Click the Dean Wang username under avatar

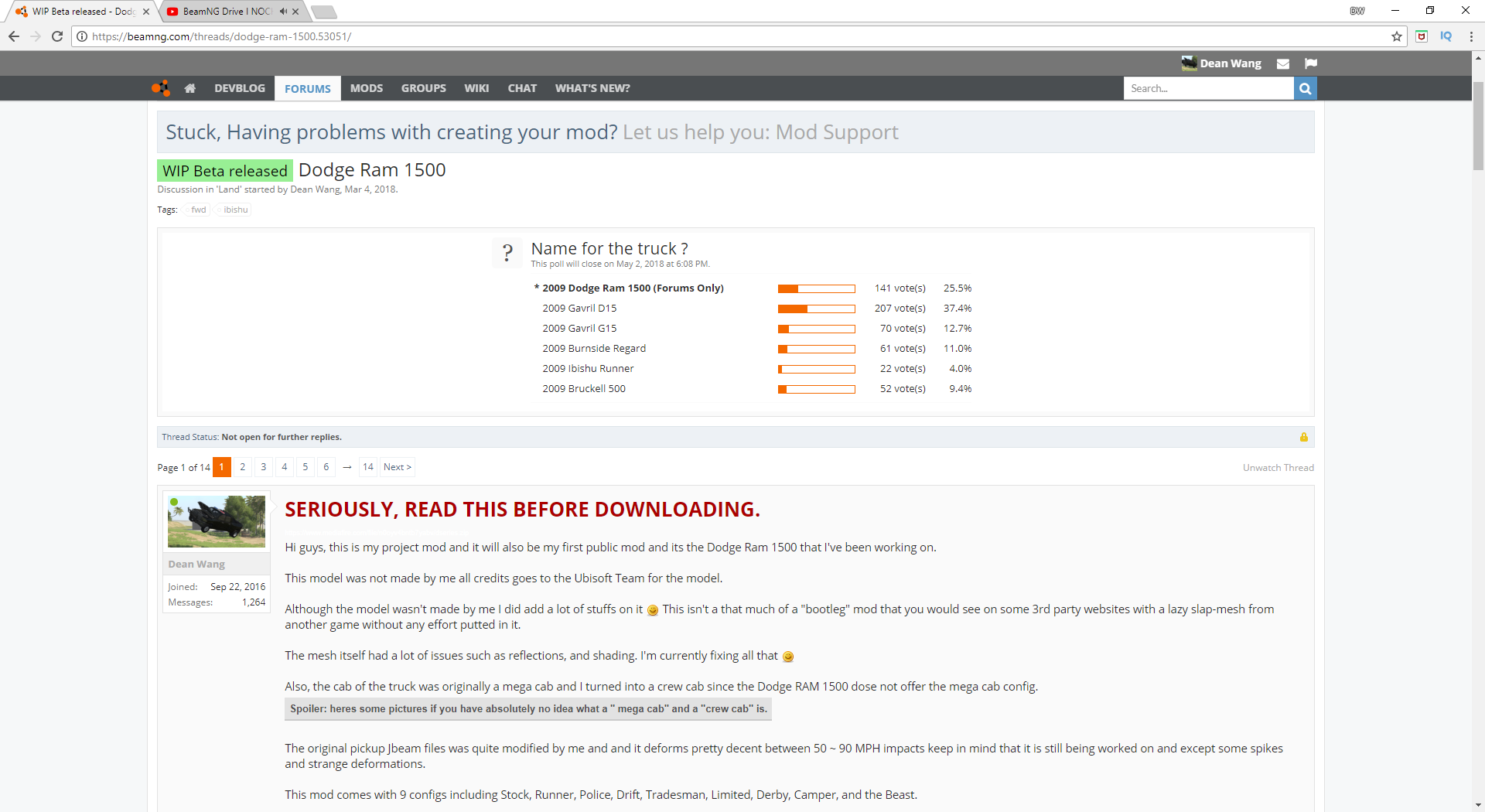pyautogui.click(x=196, y=565)
